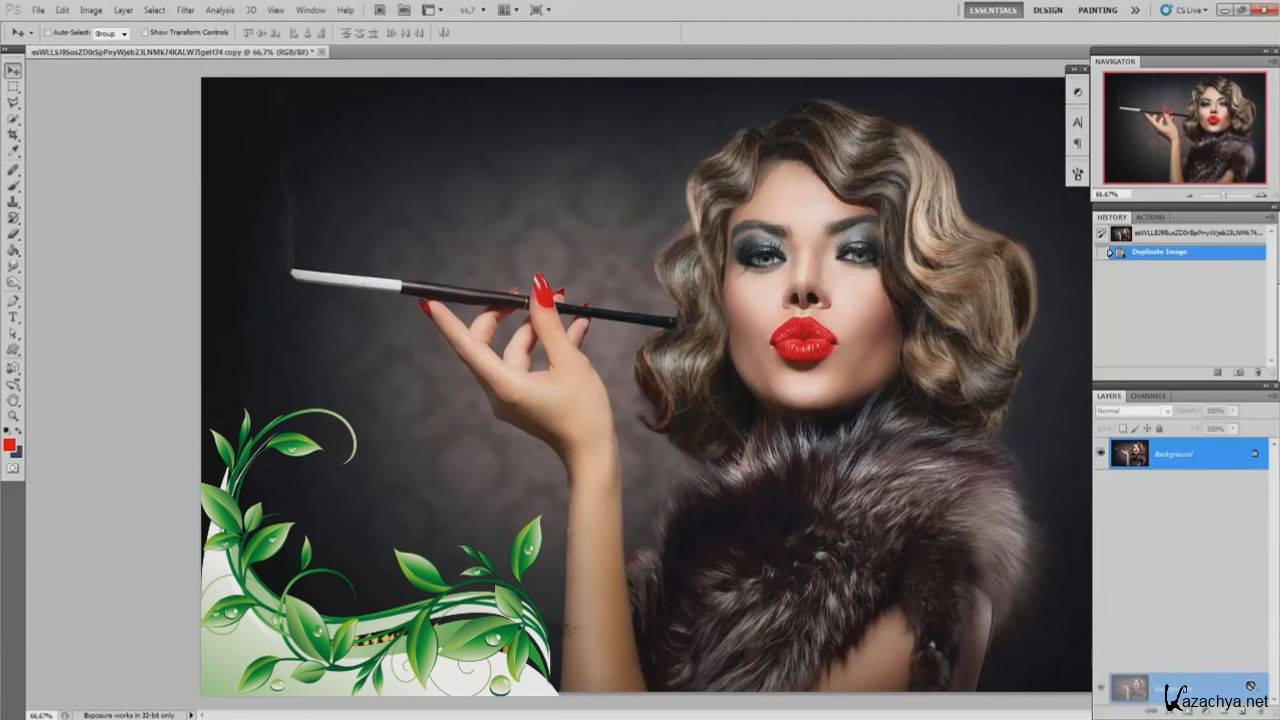Select the Move tool in the toolbox
This screenshot has height=720, width=1280.
(x=13, y=71)
